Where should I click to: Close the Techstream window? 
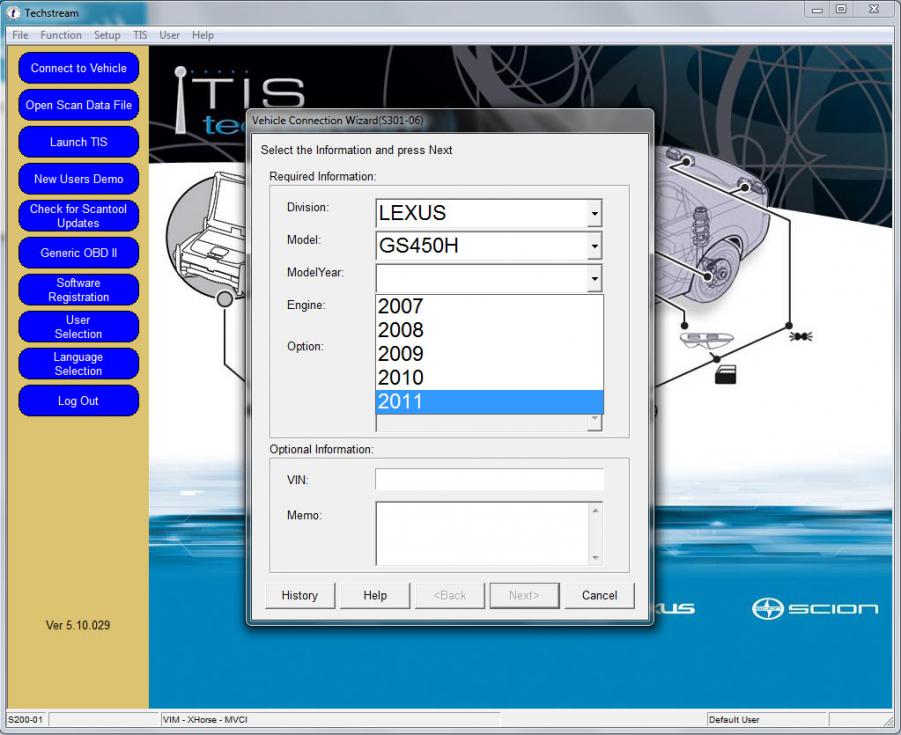pos(874,10)
